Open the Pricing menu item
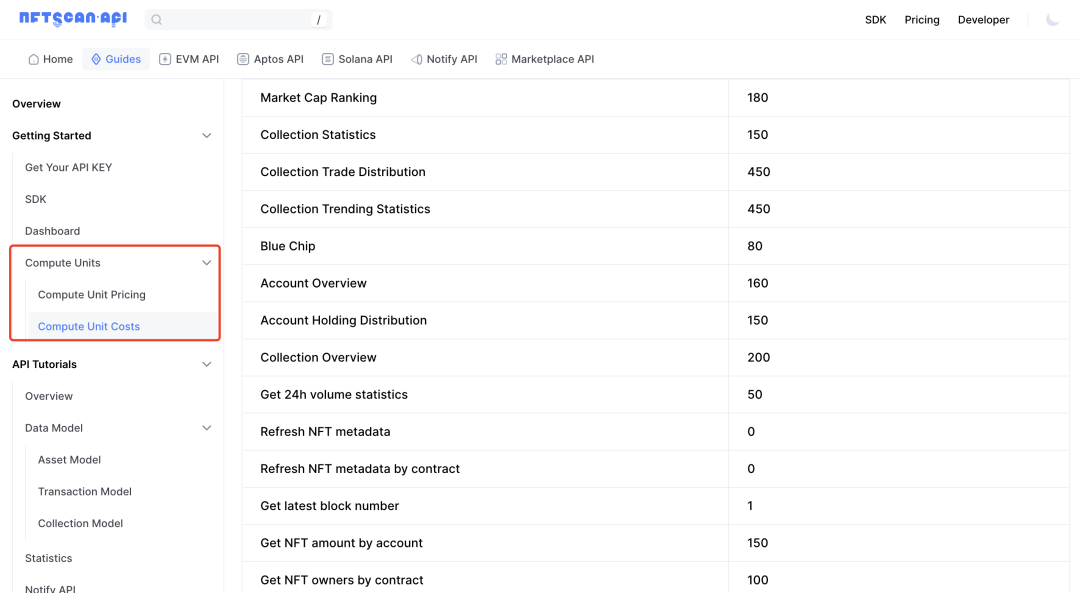Viewport: 1080px width, 593px height. [922, 20]
